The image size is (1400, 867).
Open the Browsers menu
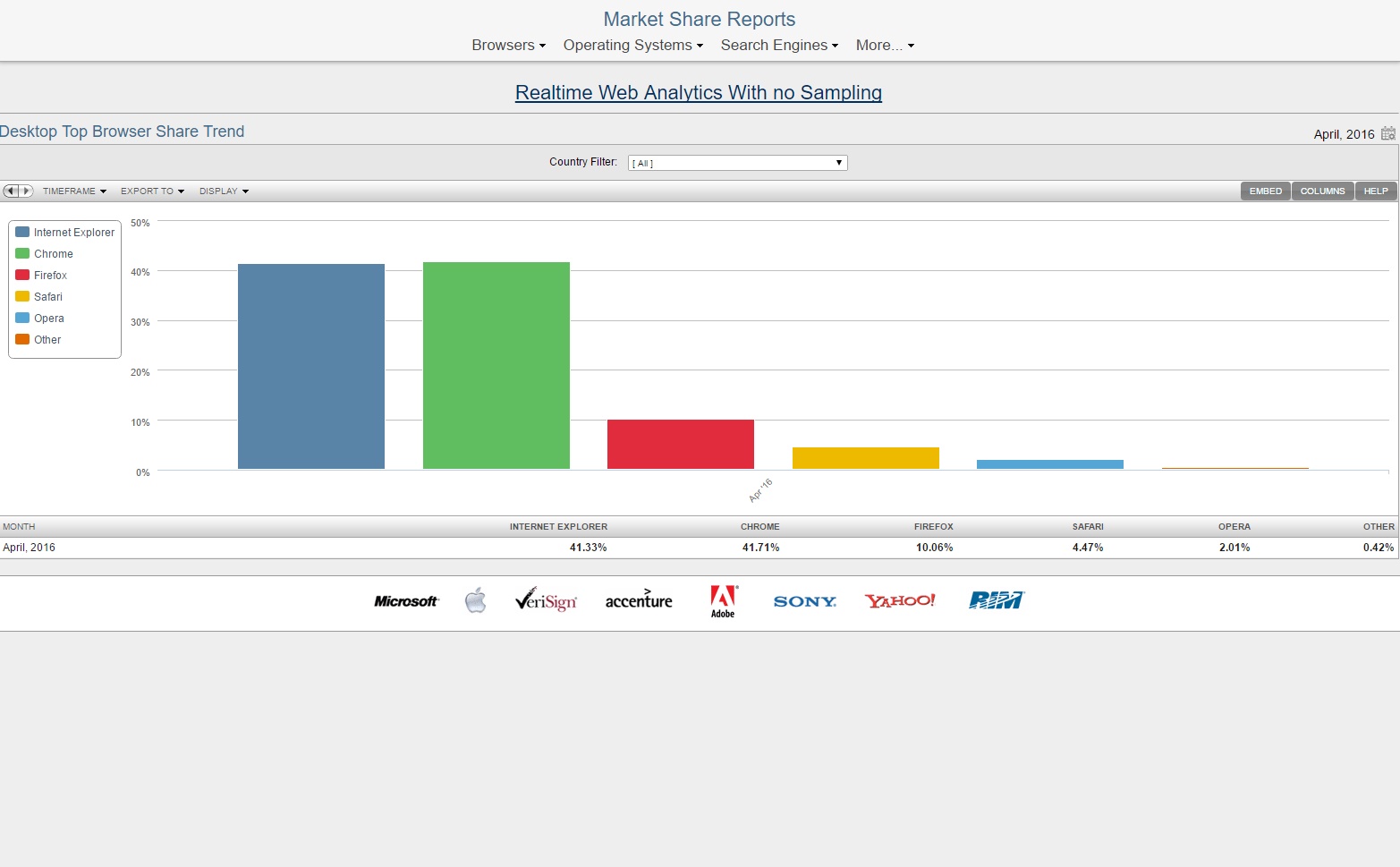point(508,46)
